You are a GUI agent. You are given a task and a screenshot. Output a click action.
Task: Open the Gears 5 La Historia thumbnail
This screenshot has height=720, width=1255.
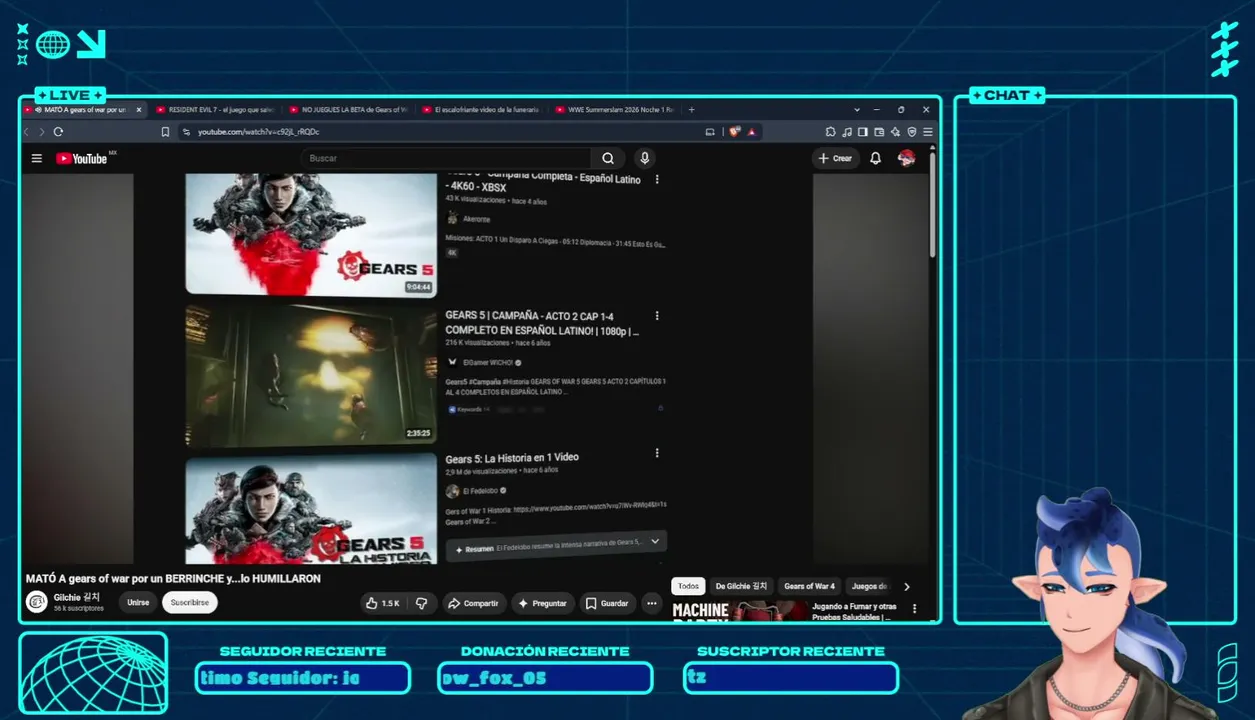pyautogui.click(x=311, y=508)
